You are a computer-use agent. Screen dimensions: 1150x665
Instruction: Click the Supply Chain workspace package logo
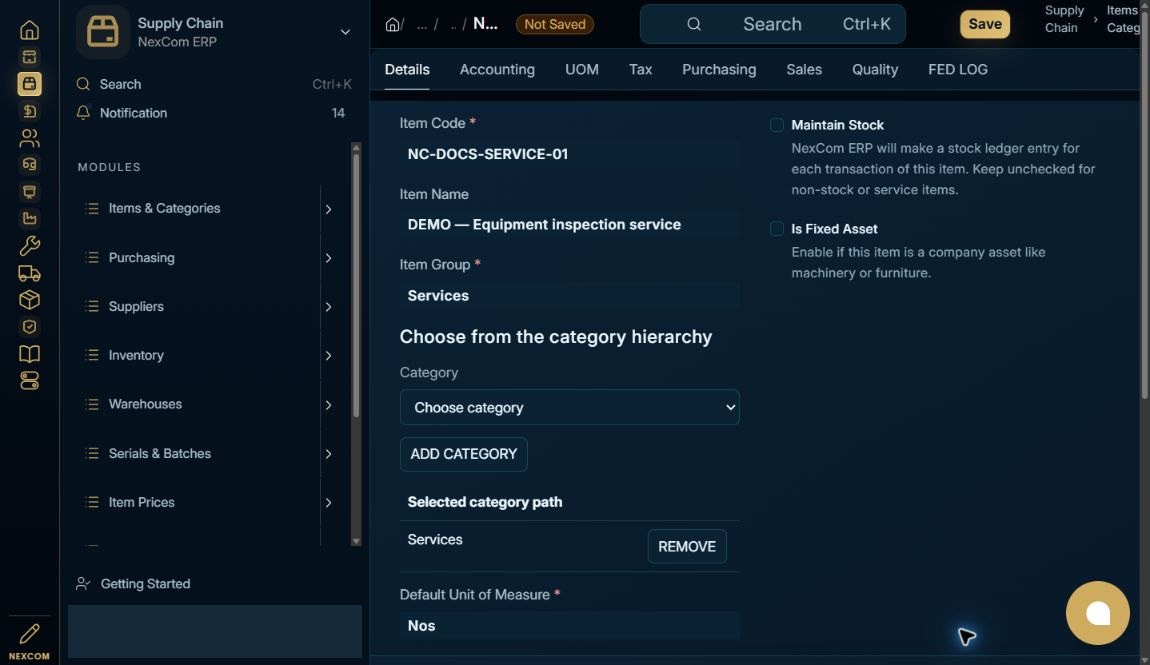(x=103, y=32)
